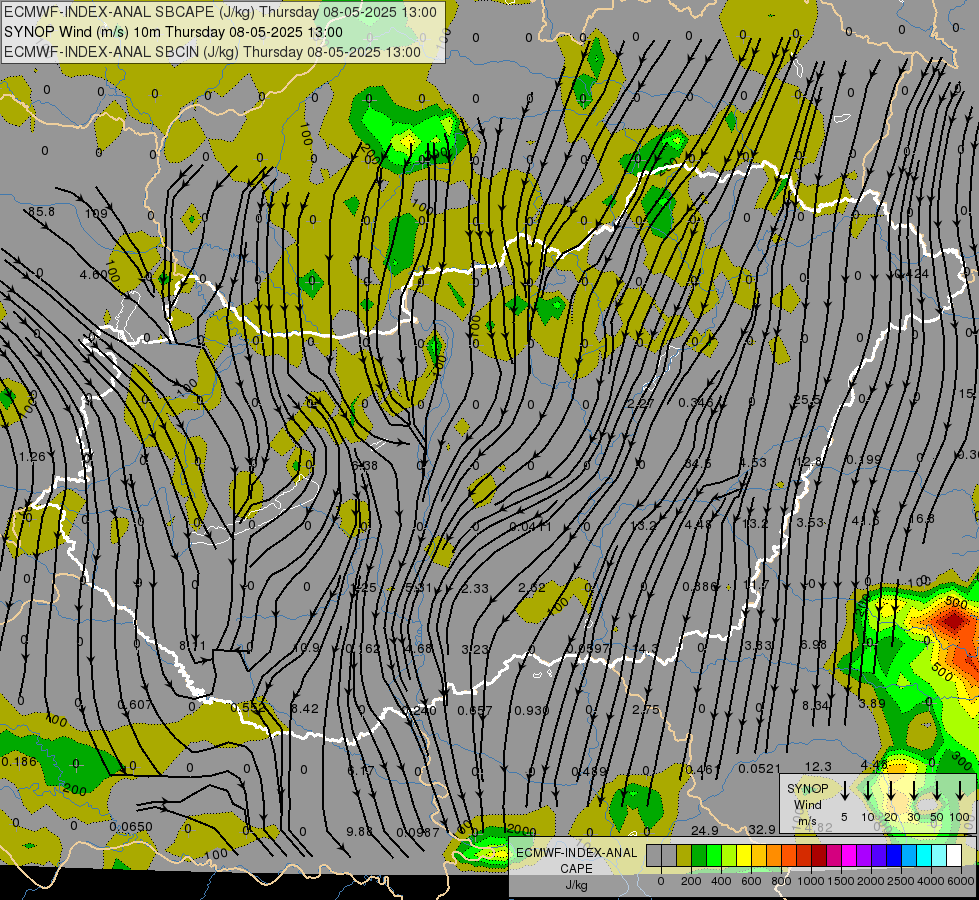Viewport: 979px width, 900px height.
Task: Click the 25.5 value on the map
Action: coord(807,400)
